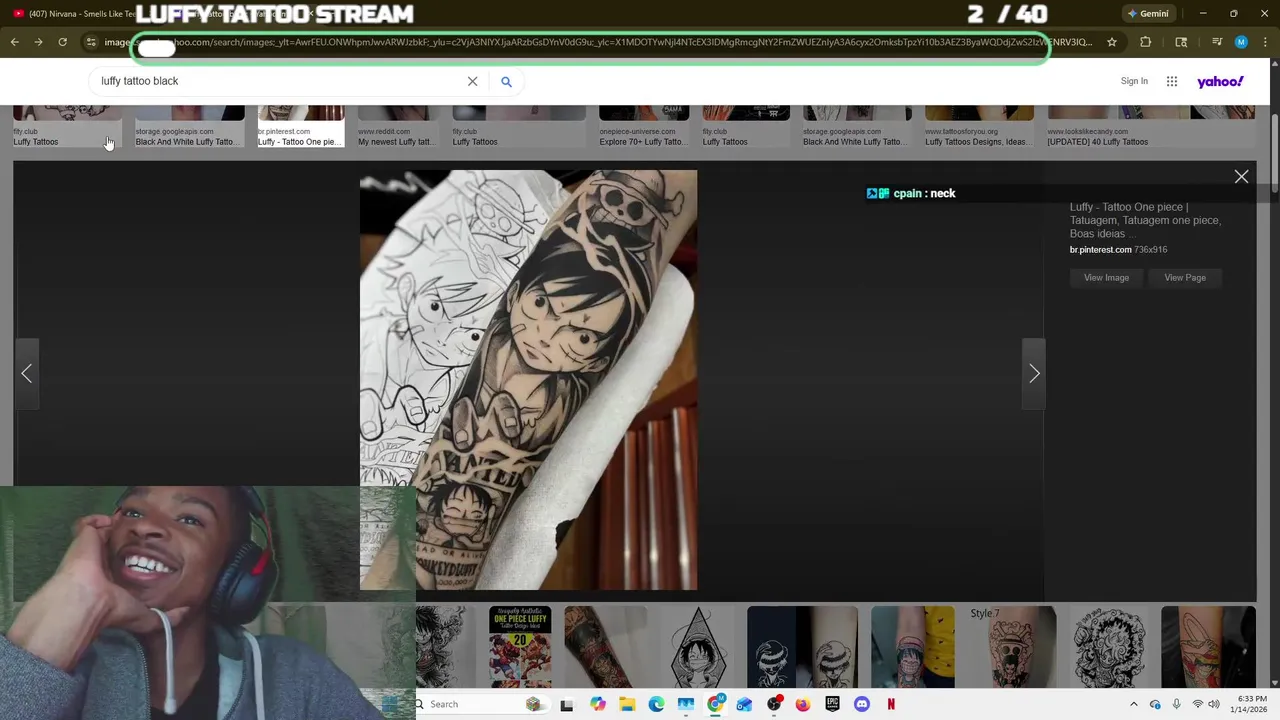Viewport: 1280px width, 720px height.
Task: Open site information icon in address bar
Action: tap(91, 42)
